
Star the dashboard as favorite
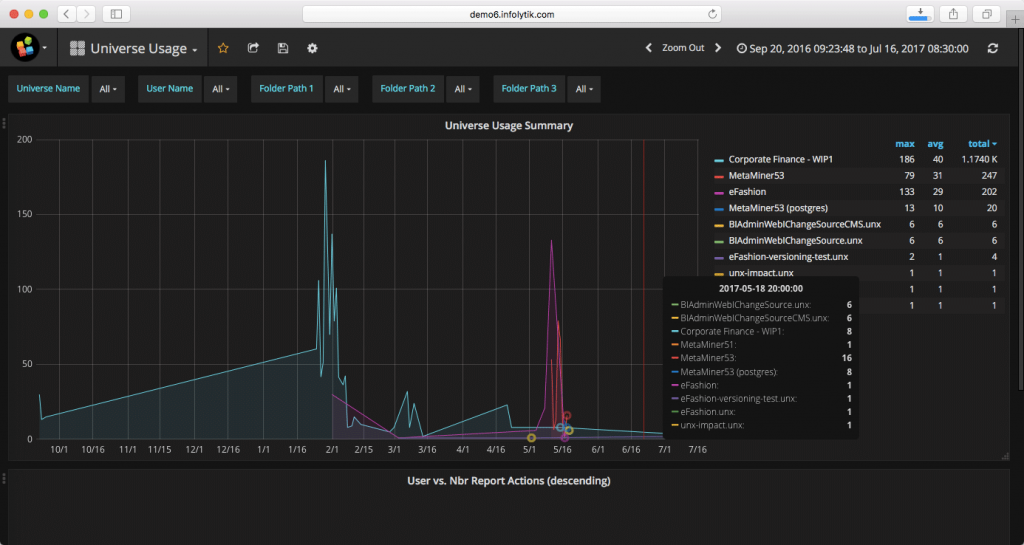pos(223,48)
